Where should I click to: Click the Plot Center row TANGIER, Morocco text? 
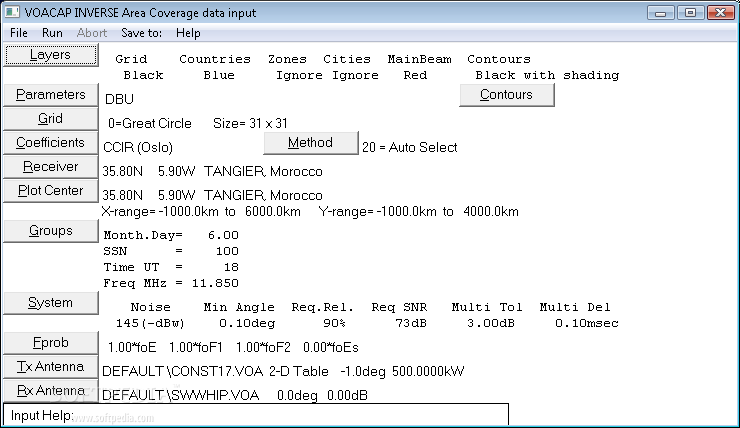click(x=263, y=195)
